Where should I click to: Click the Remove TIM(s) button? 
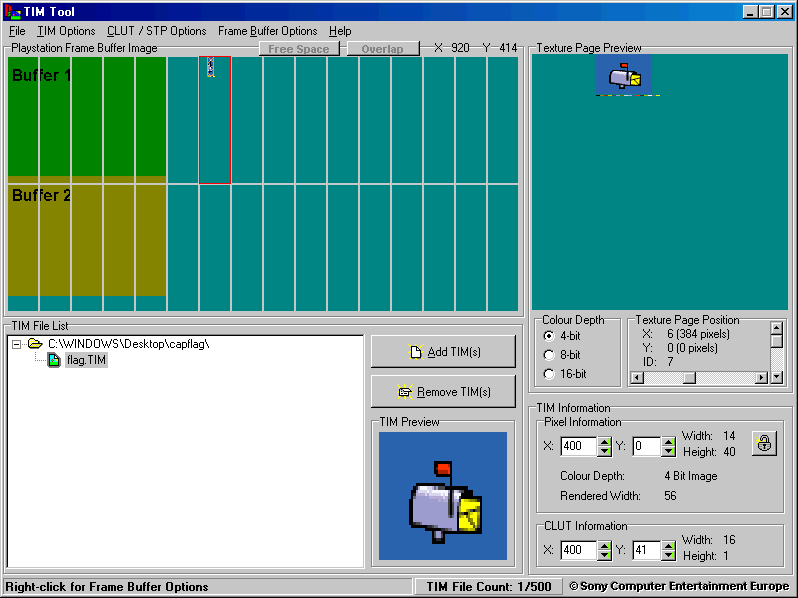pos(443,392)
